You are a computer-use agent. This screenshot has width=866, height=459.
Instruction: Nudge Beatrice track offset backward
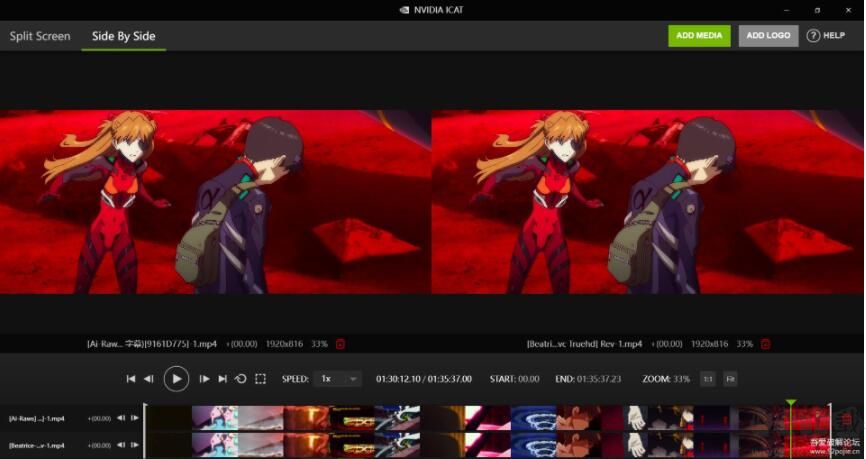[120, 445]
